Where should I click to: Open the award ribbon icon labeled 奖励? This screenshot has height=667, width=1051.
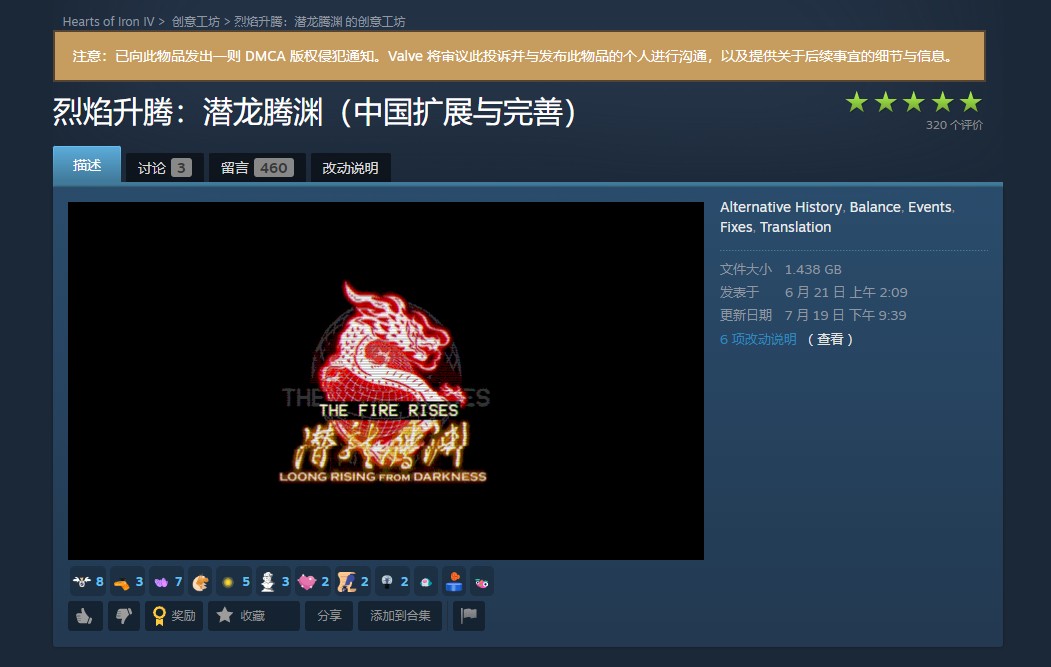(x=175, y=616)
